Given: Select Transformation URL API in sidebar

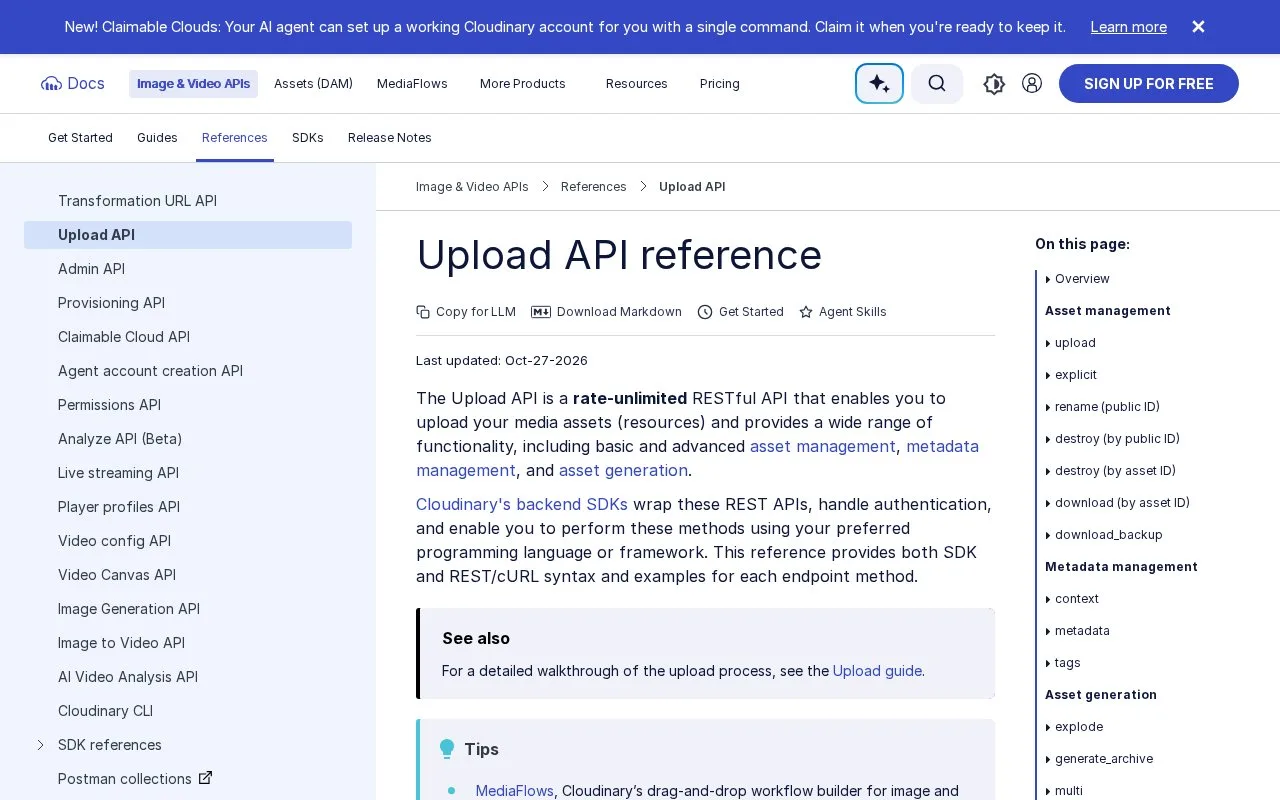Looking at the screenshot, I should pyautogui.click(x=188, y=201).
